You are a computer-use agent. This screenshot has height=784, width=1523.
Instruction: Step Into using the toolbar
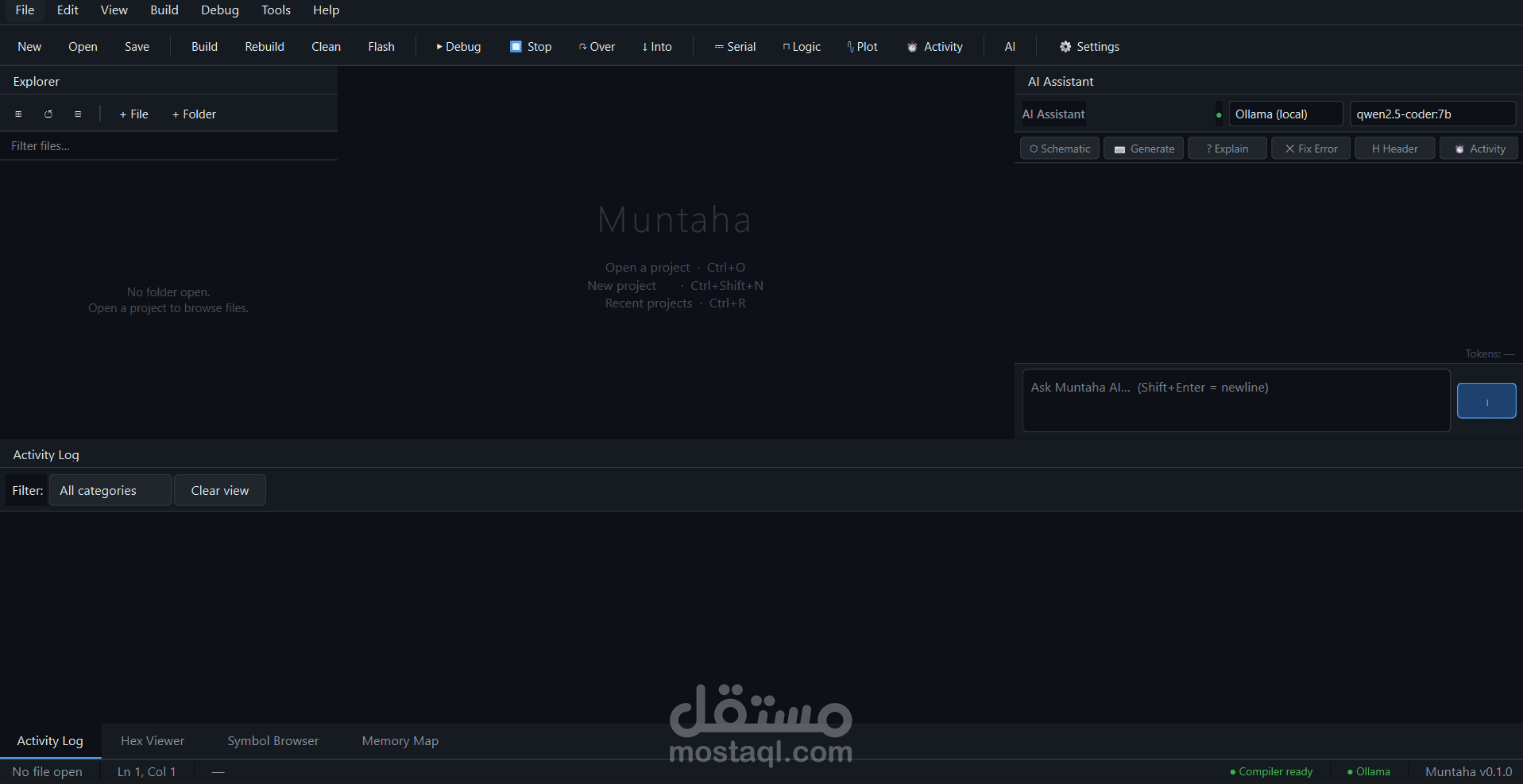coord(657,47)
